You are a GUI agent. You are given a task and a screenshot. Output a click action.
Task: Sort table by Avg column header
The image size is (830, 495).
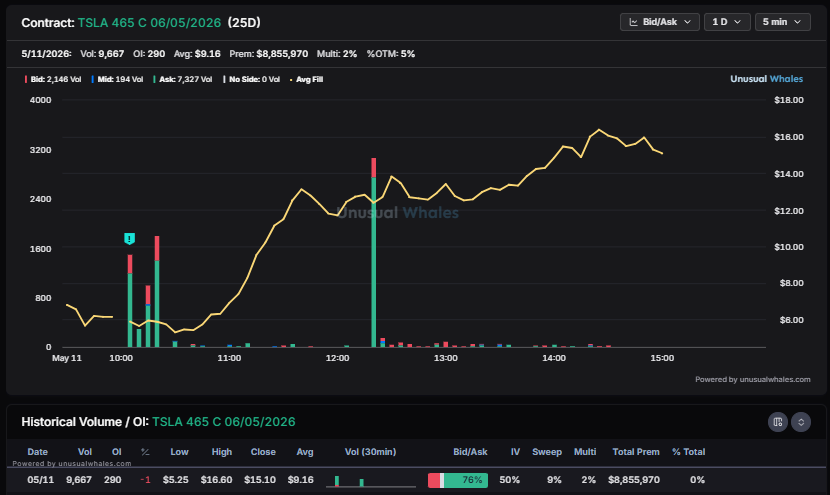tap(305, 452)
